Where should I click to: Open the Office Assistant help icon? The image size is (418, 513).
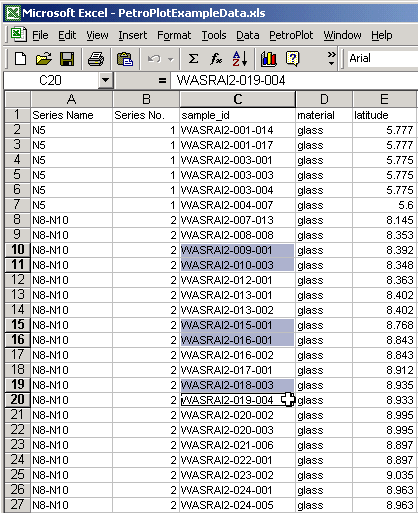pos(293,59)
